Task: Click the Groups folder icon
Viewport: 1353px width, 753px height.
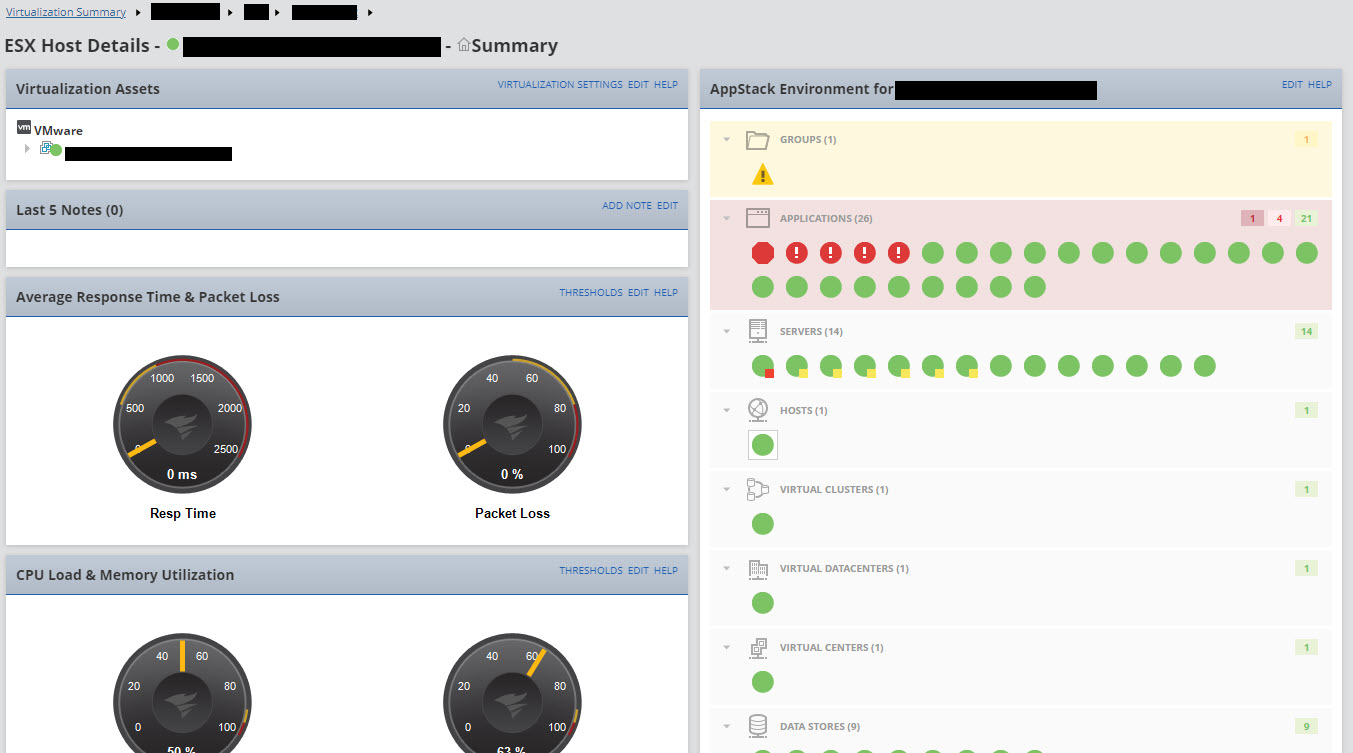Action: point(758,139)
